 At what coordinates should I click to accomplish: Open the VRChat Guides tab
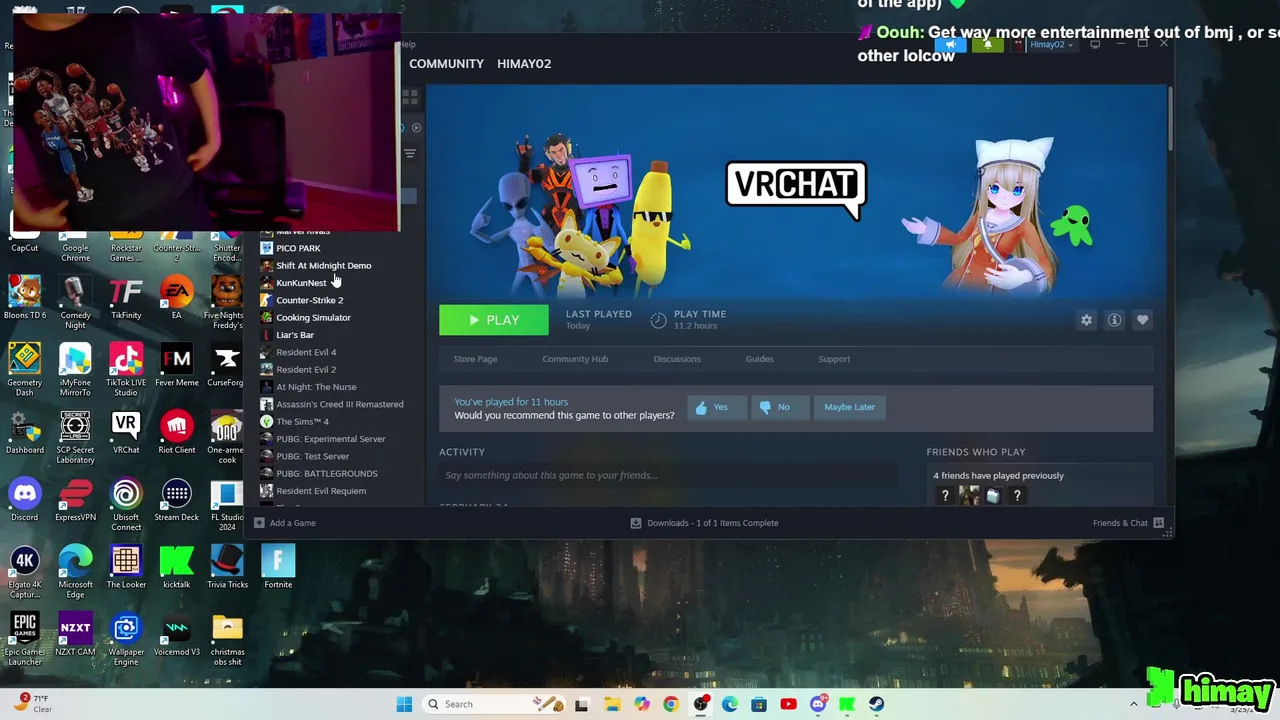(x=759, y=359)
